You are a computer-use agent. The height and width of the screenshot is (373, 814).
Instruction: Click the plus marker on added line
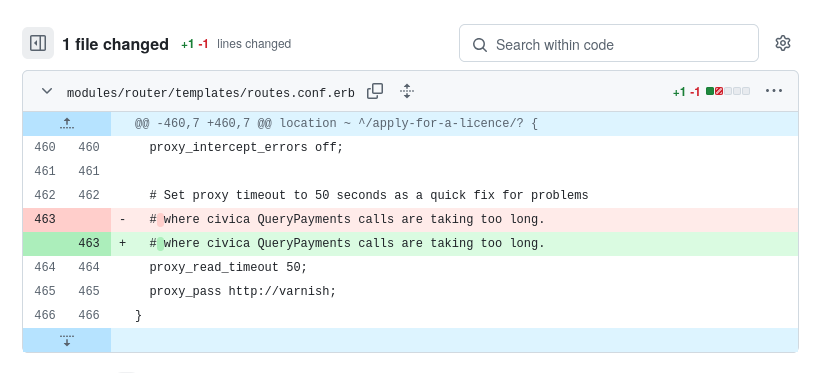[123, 243]
